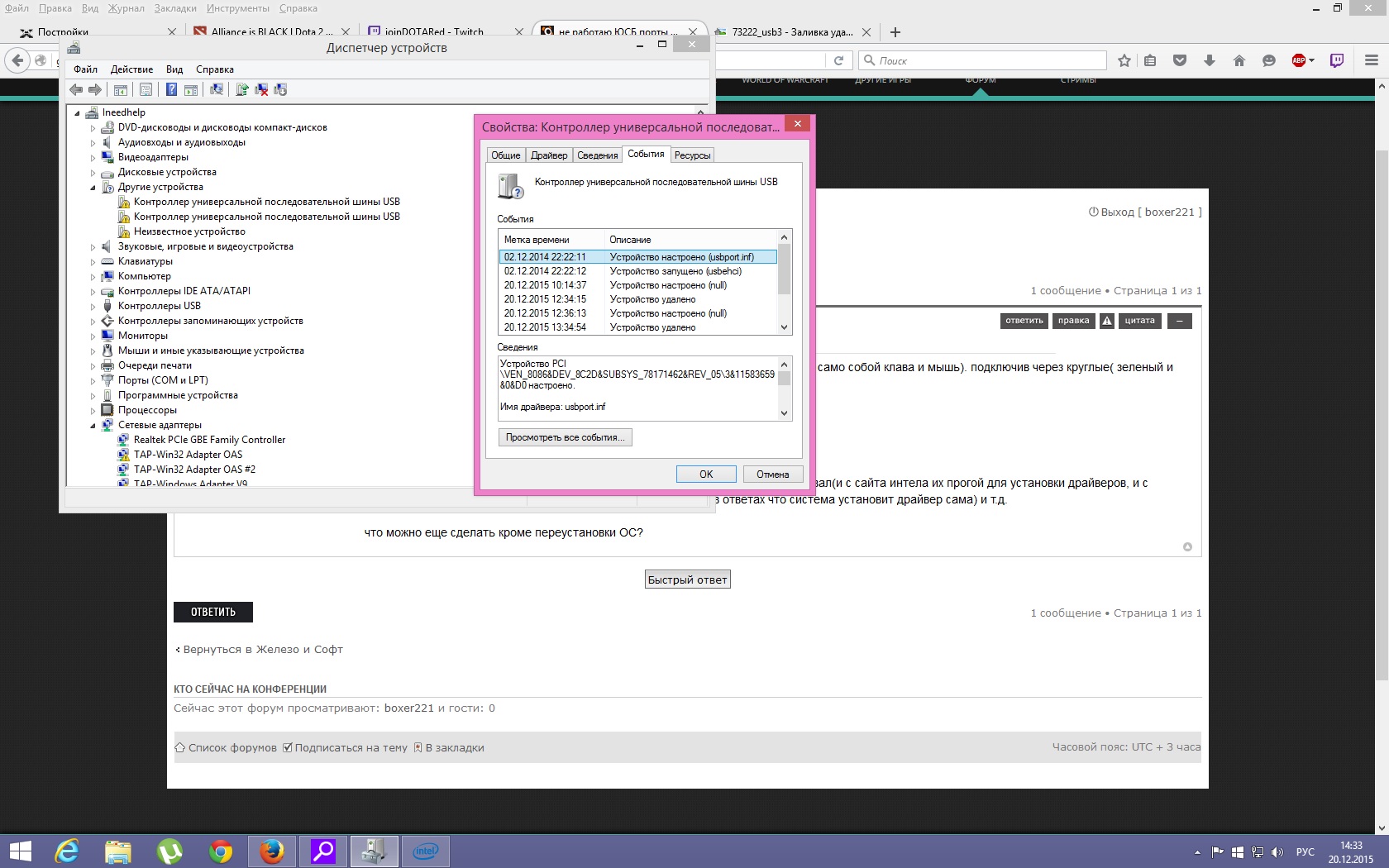Click the update driver software toolbar icon

tap(242, 89)
